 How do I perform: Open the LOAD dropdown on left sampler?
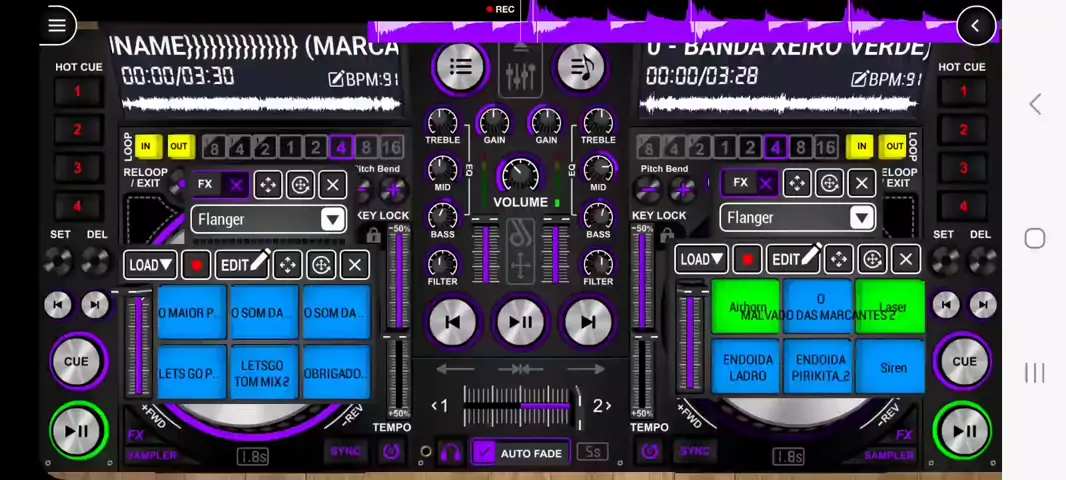pyautogui.click(x=151, y=265)
